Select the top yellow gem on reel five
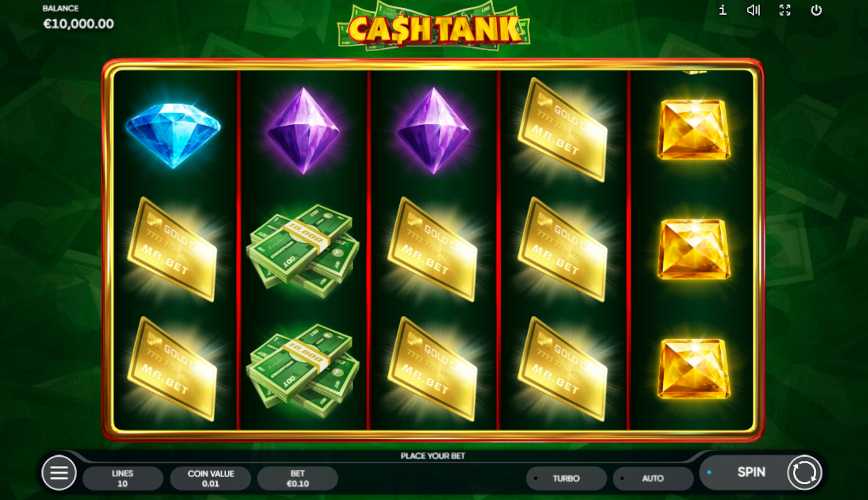 coord(693,130)
